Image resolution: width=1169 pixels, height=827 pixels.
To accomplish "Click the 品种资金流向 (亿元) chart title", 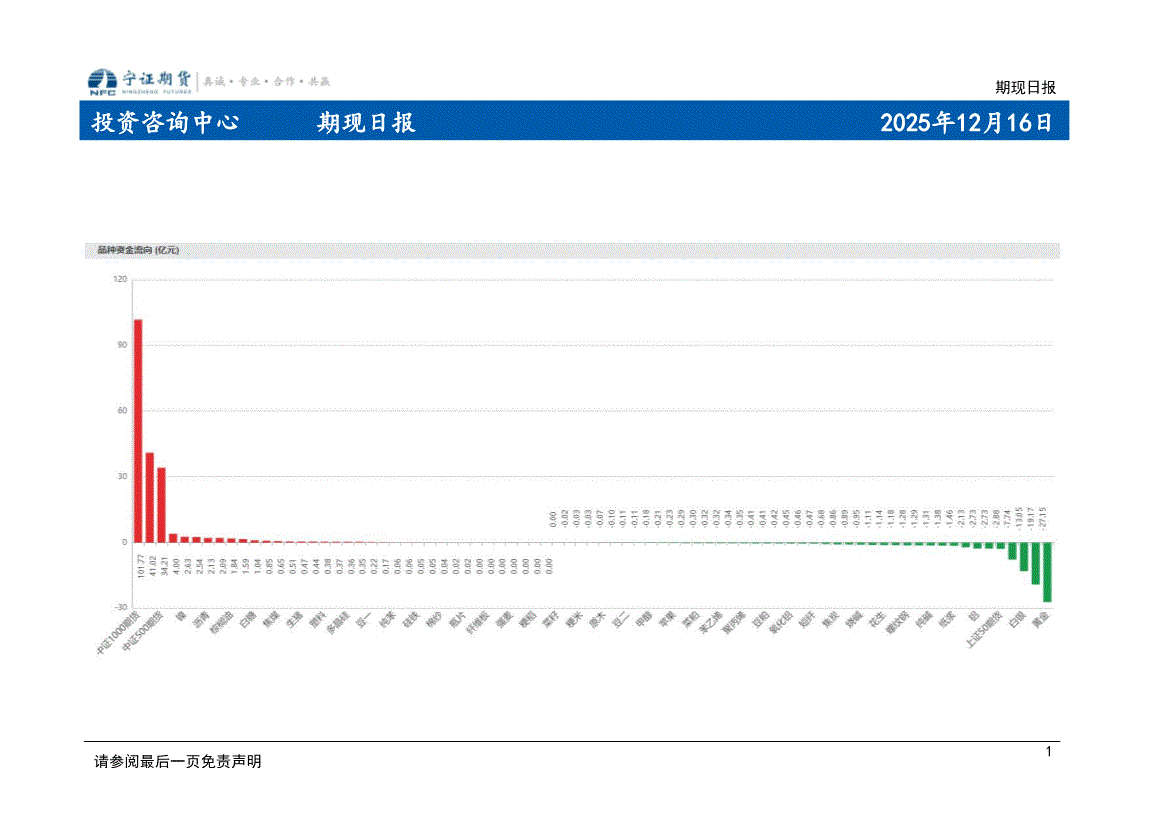I will tap(132, 250).
